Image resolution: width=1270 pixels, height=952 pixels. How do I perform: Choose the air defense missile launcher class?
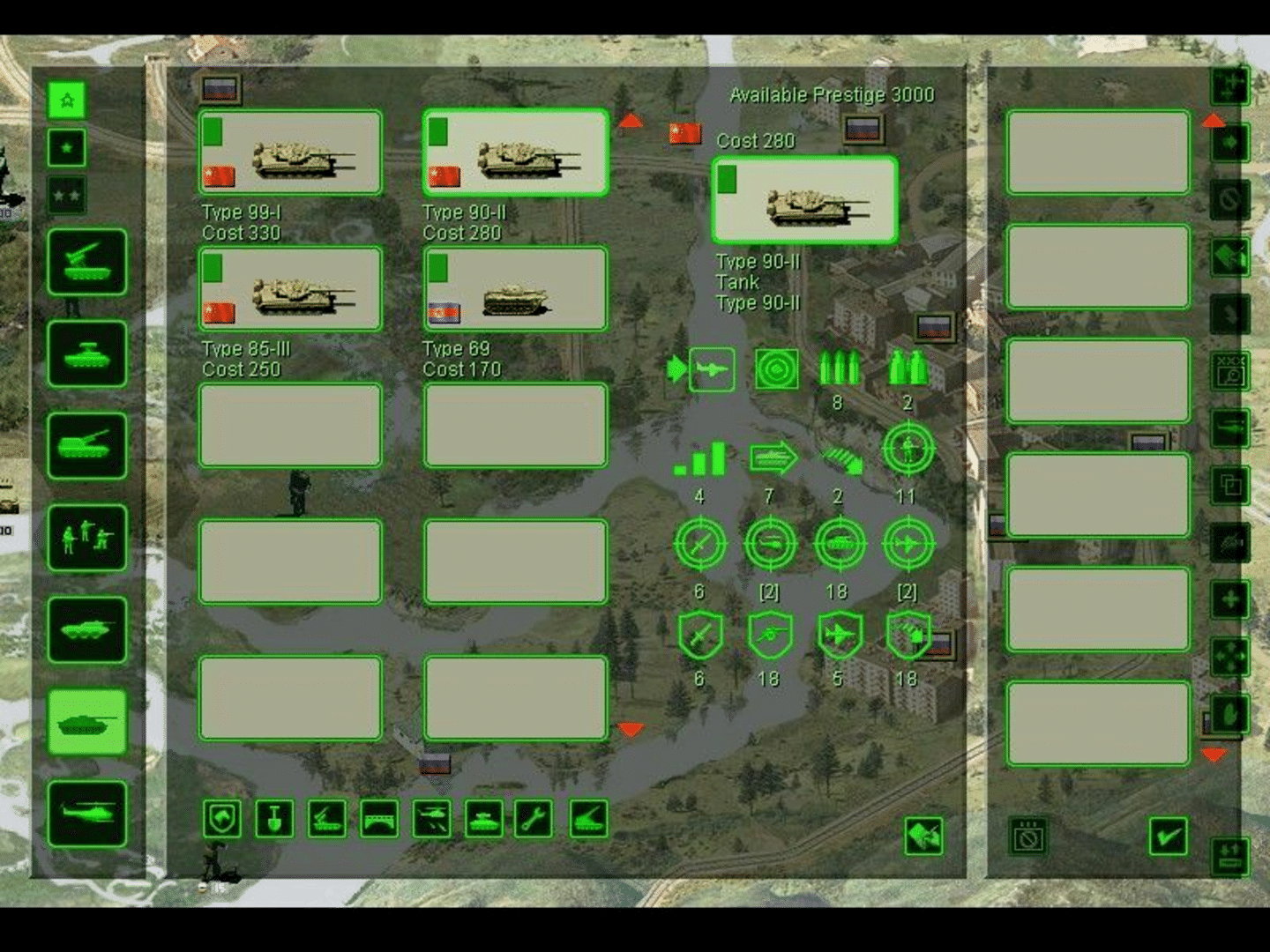pyautogui.click(x=86, y=262)
